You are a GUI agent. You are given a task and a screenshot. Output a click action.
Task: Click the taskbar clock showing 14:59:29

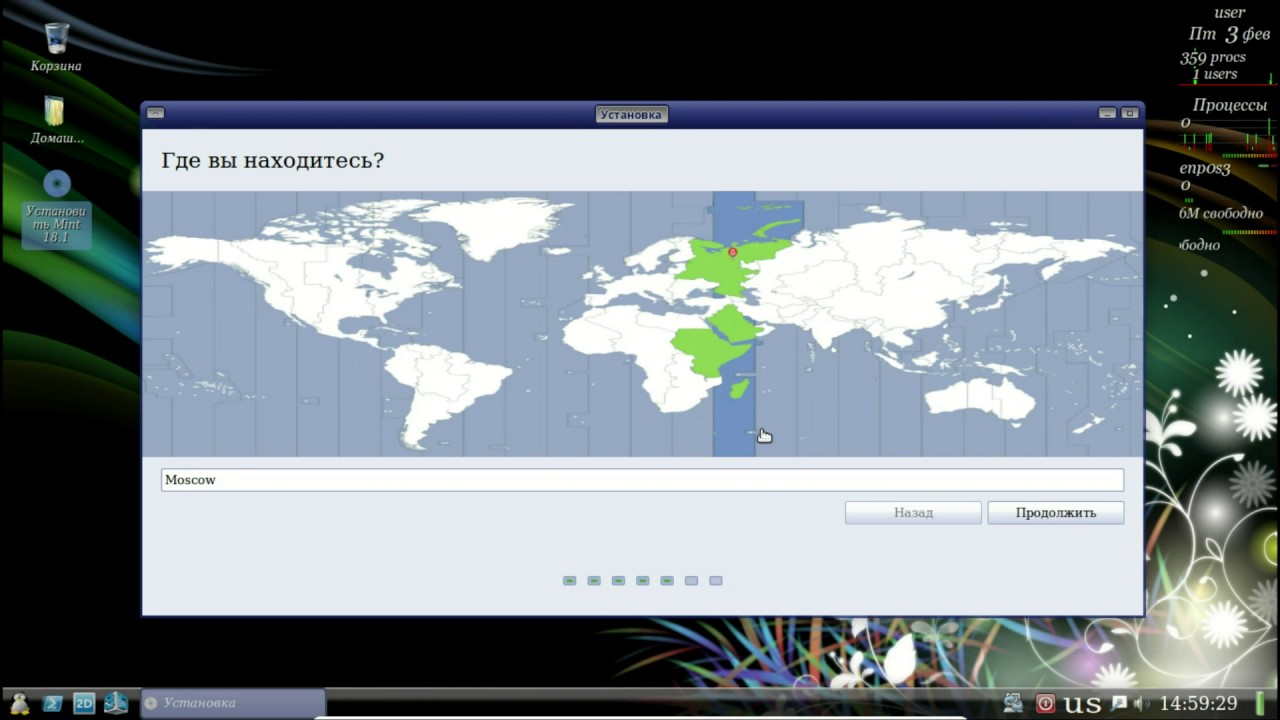pos(1198,703)
